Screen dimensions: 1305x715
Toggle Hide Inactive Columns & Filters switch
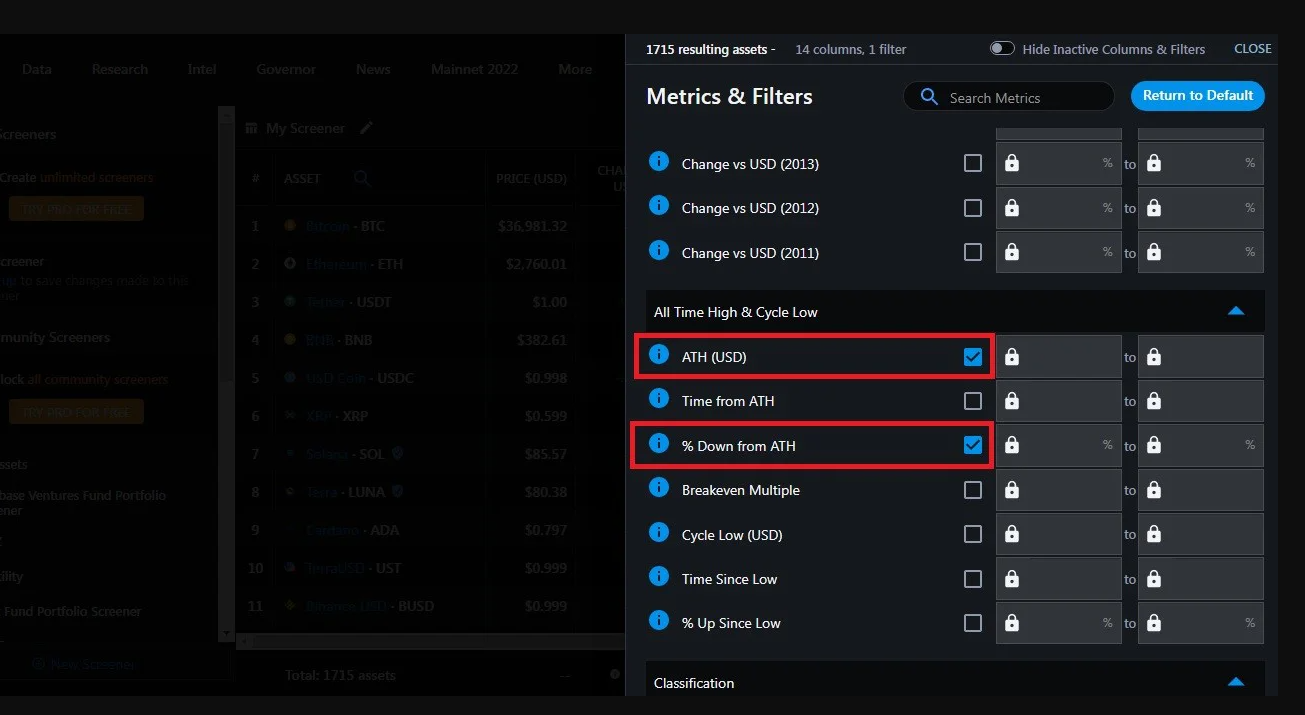pos(1001,49)
